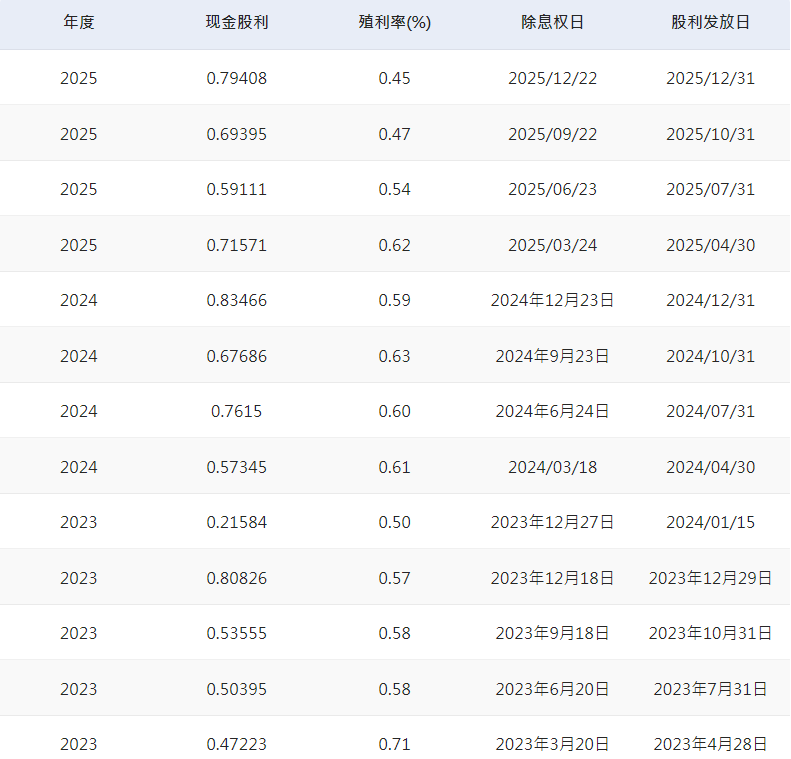Screen dimensions: 791x759
Task: Select cash dividend value 0.80826
Action: click(x=237, y=578)
